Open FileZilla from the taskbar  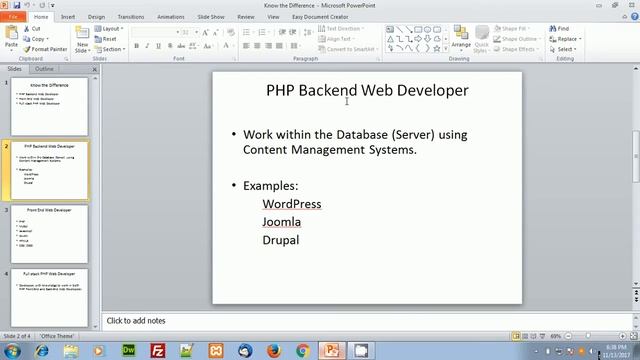tap(158, 350)
